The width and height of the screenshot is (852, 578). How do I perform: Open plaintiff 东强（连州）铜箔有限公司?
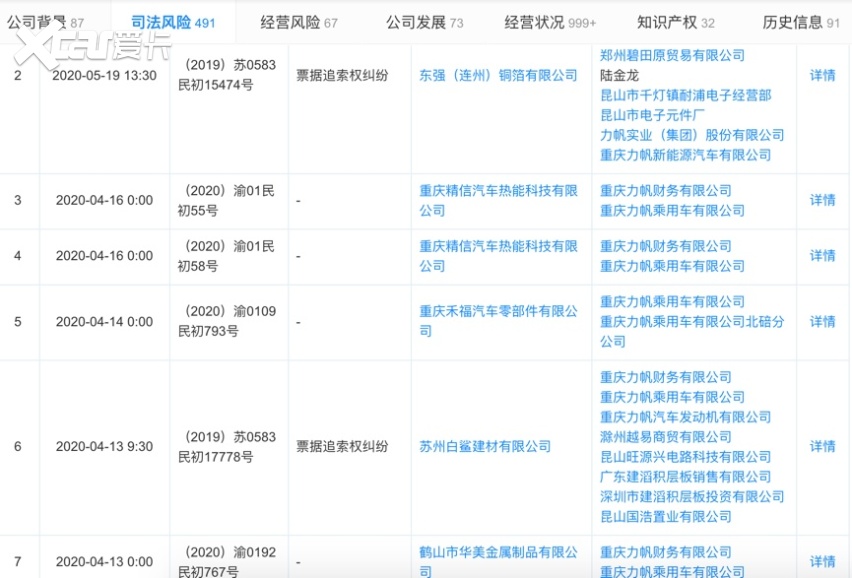click(498, 76)
